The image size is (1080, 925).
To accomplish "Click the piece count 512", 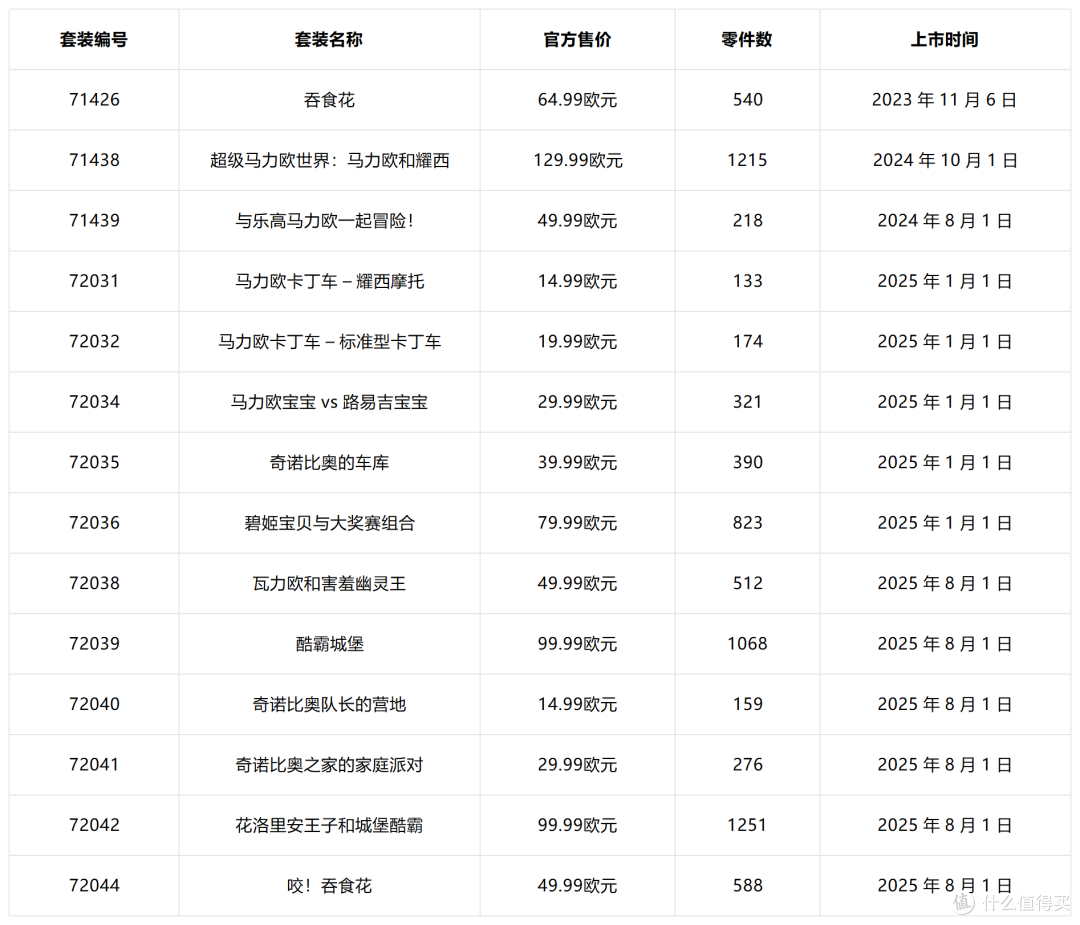I will pos(747,584).
